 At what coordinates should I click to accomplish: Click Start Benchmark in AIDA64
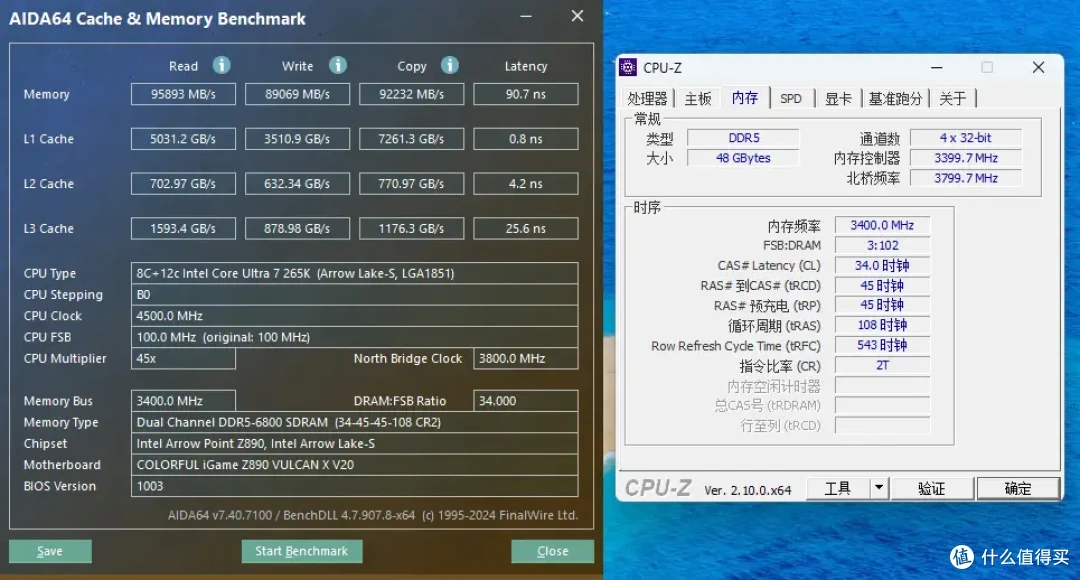click(x=302, y=551)
